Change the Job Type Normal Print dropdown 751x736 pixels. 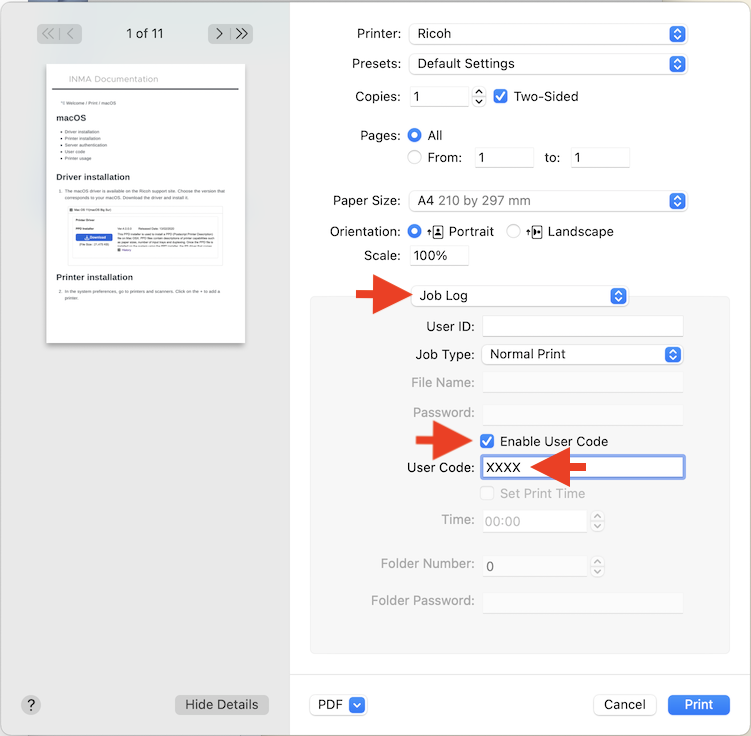click(582, 354)
